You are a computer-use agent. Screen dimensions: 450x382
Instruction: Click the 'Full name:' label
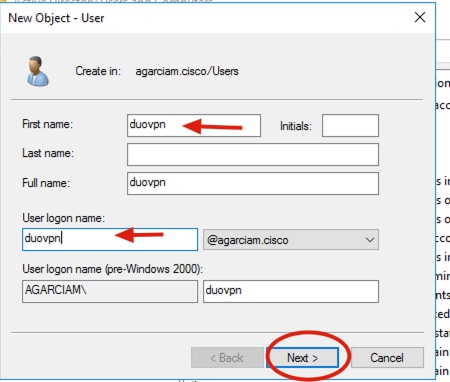tap(46, 183)
